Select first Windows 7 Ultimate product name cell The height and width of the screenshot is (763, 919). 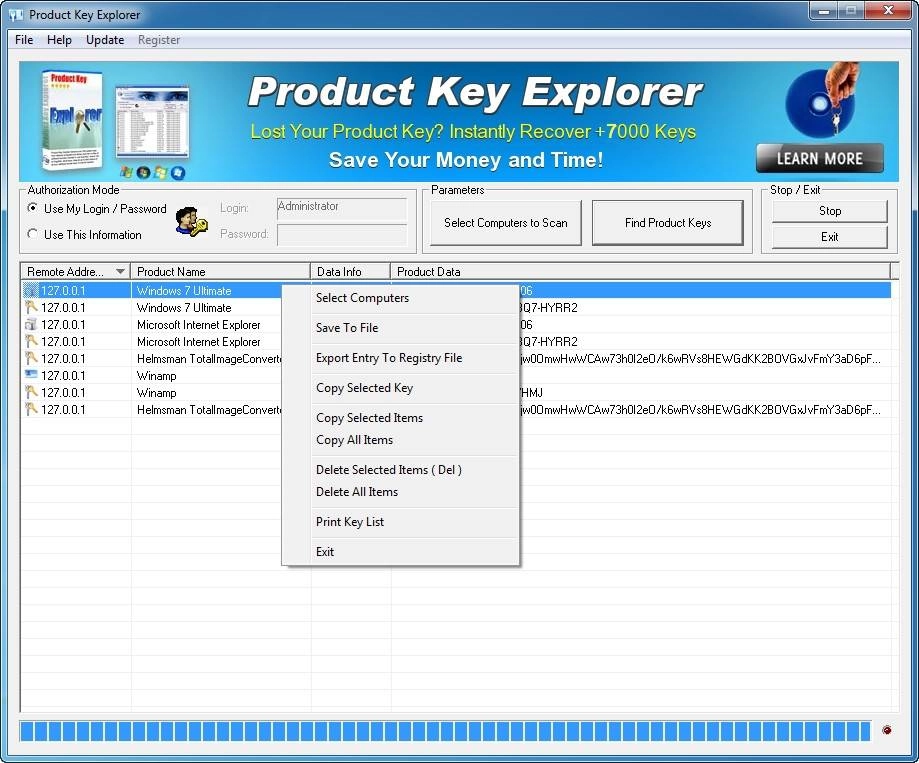point(184,291)
